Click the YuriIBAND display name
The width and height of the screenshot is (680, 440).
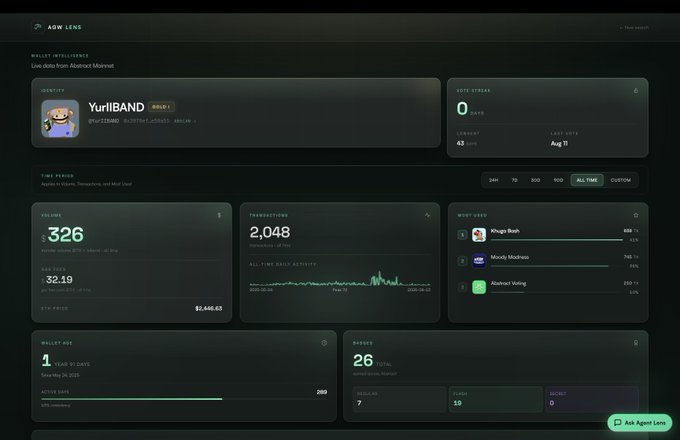[x=116, y=107]
